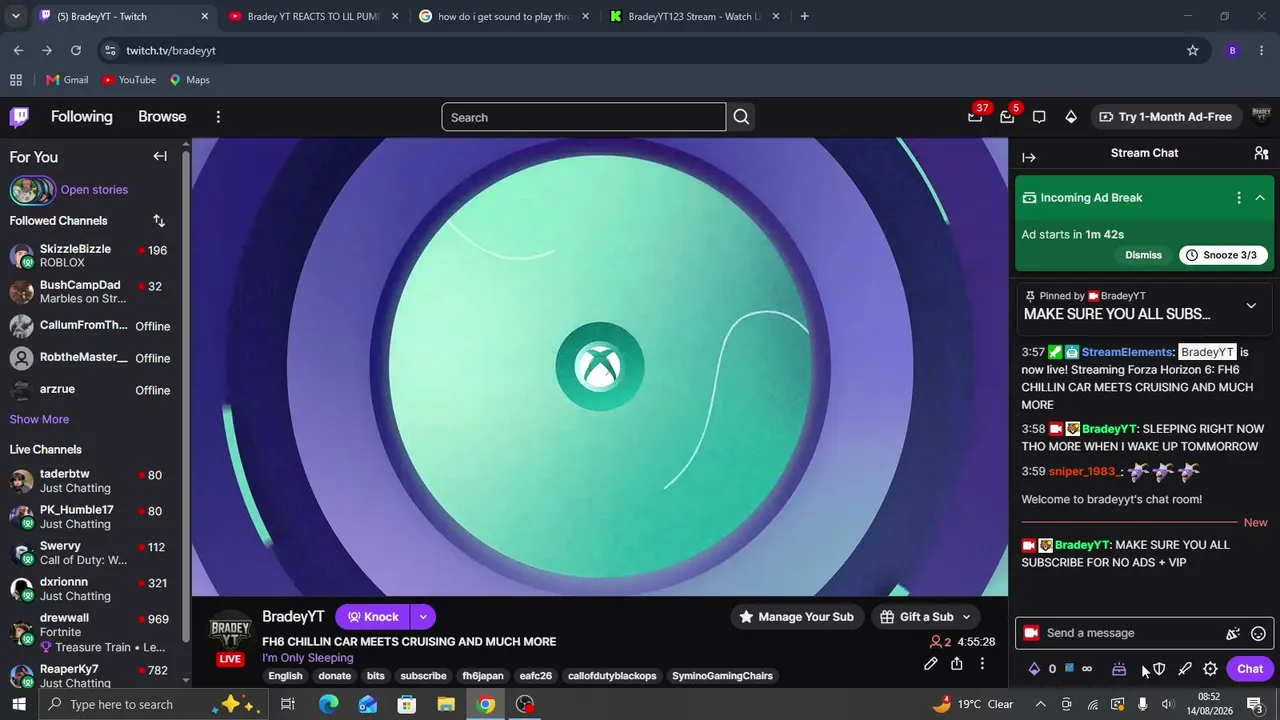Screen dimensions: 1280x720
Task: Collapse the For You sidebar
Action: (x=160, y=156)
